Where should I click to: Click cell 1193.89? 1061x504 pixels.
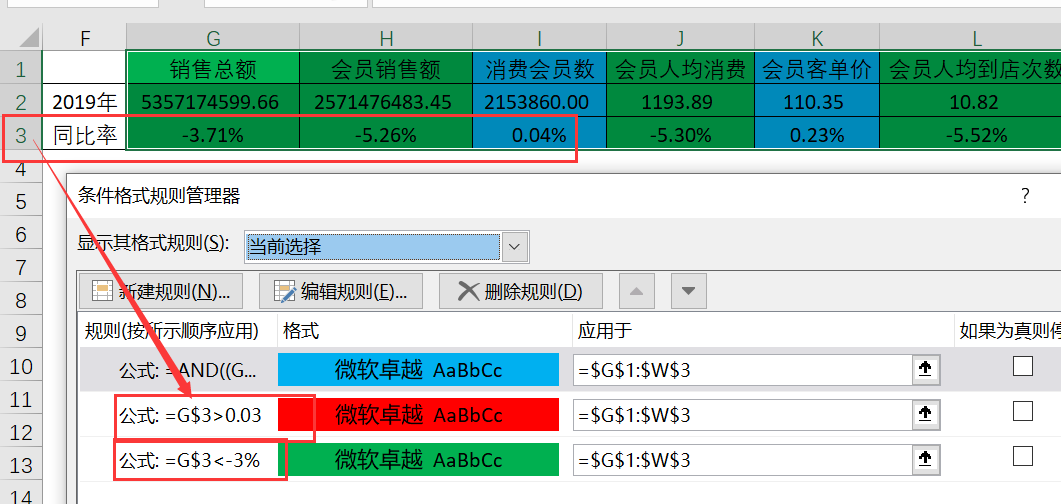click(x=680, y=102)
